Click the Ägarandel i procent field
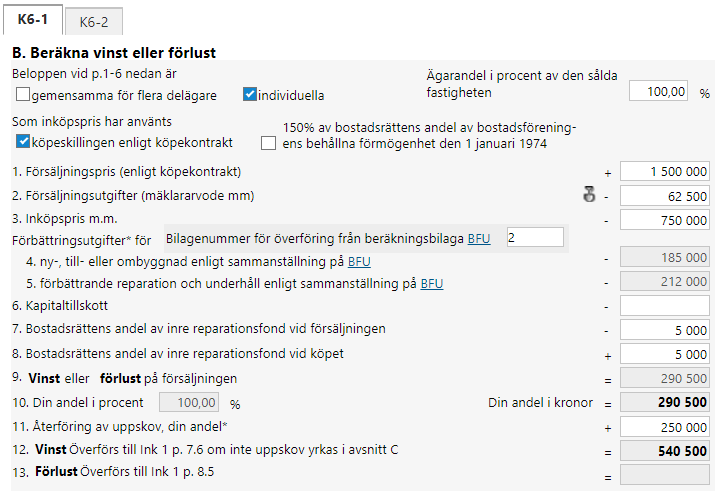 click(658, 91)
